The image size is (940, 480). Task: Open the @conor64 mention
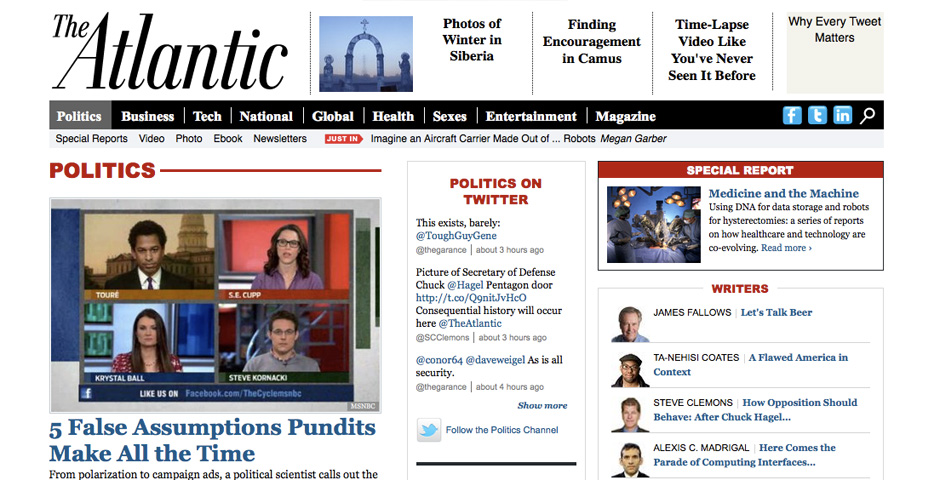pos(439,360)
